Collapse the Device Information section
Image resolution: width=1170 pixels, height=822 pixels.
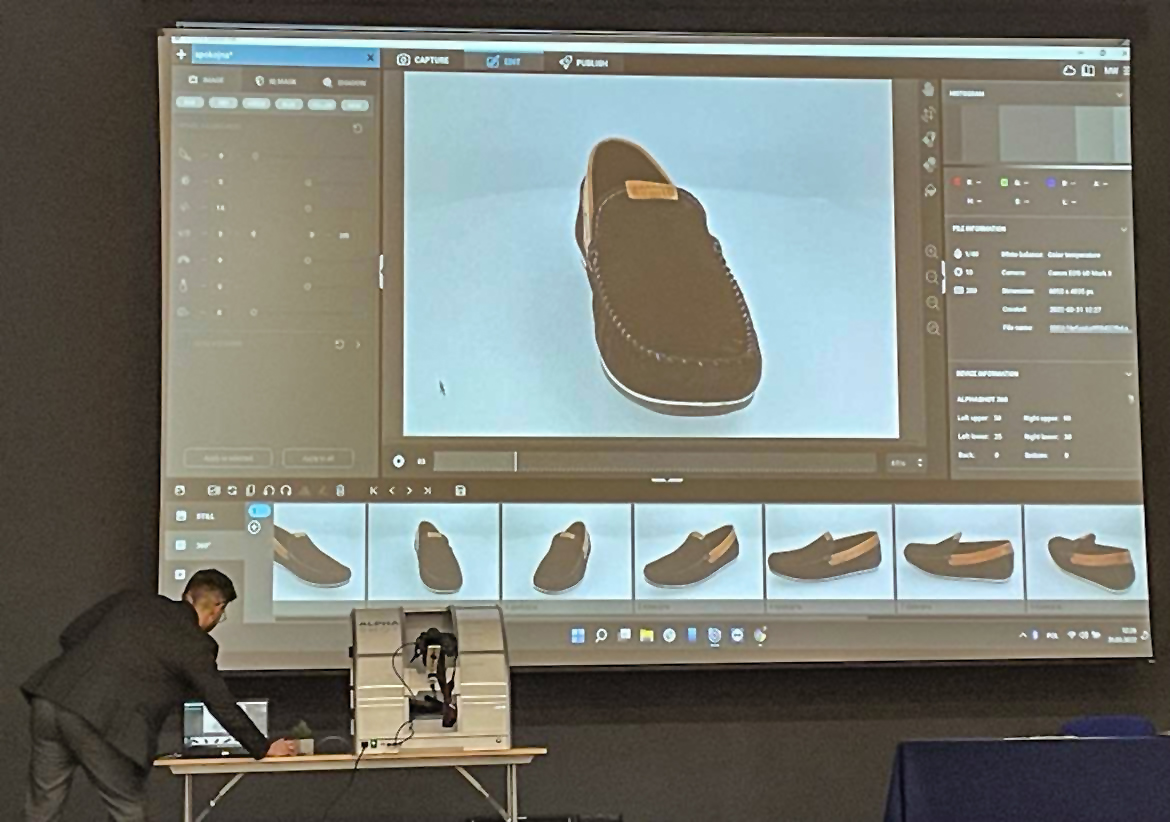(x=1127, y=374)
